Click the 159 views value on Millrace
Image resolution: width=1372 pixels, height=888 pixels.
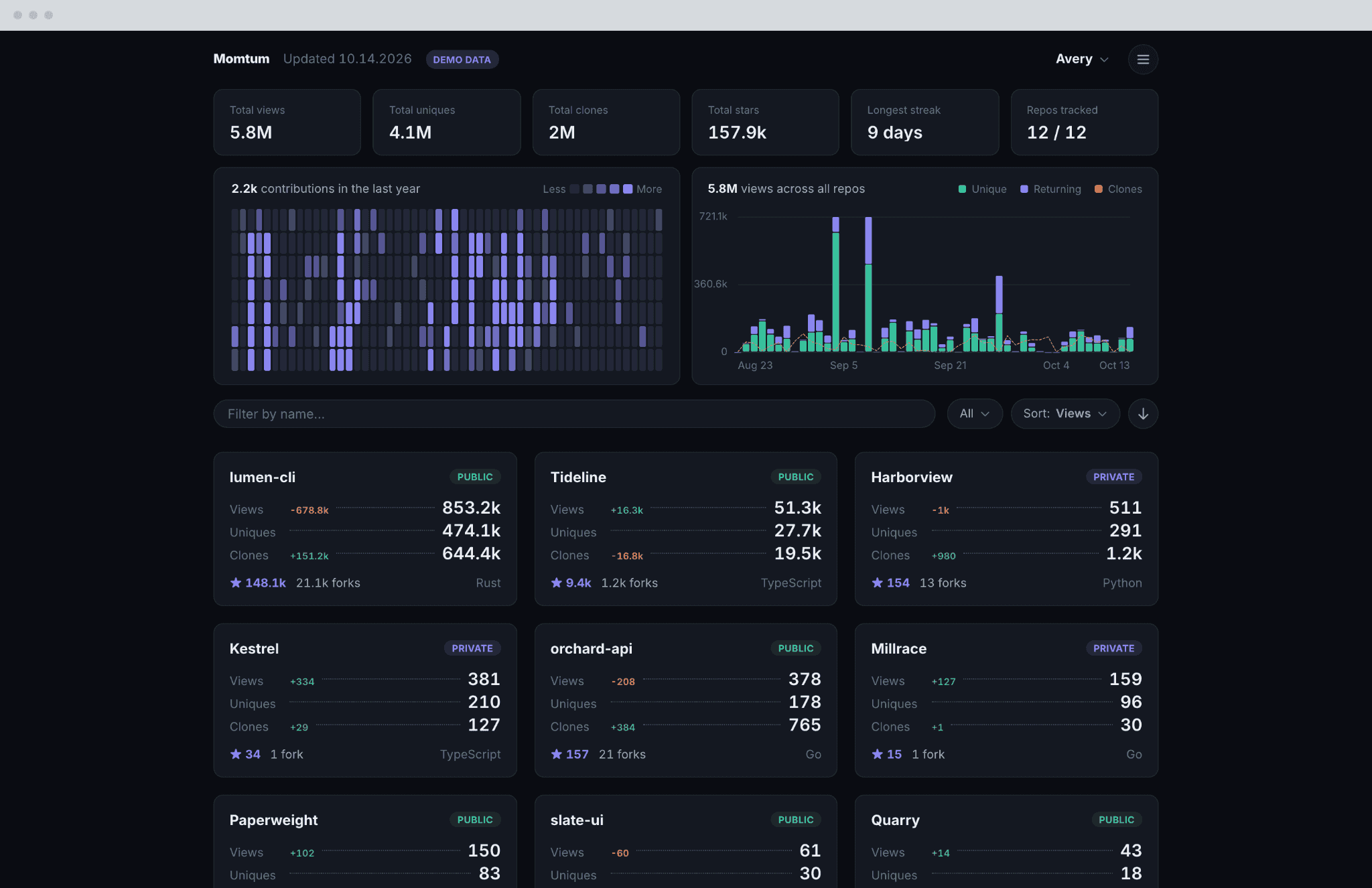pos(1125,679)
